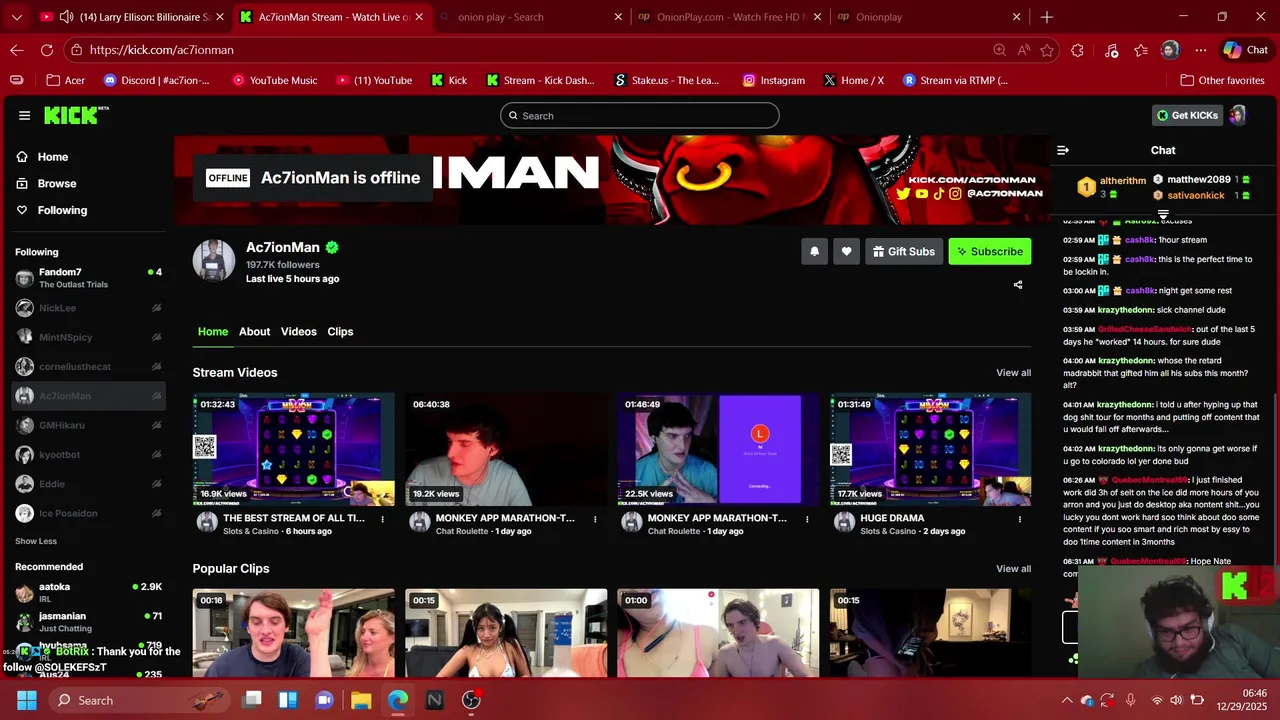The height and width of the screenshot is (720, 1280).
Task: Switch to the About tab
Action: (254, 332)
